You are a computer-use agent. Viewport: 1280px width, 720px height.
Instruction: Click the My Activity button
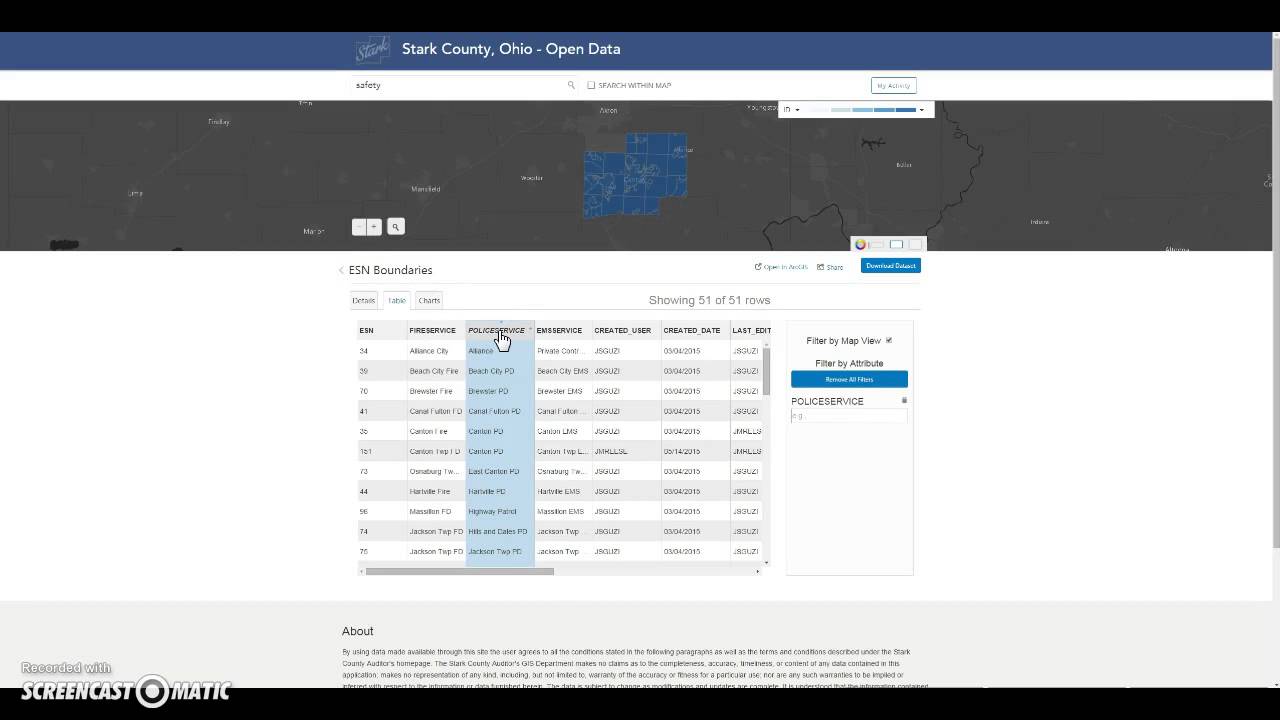point(893,86)
